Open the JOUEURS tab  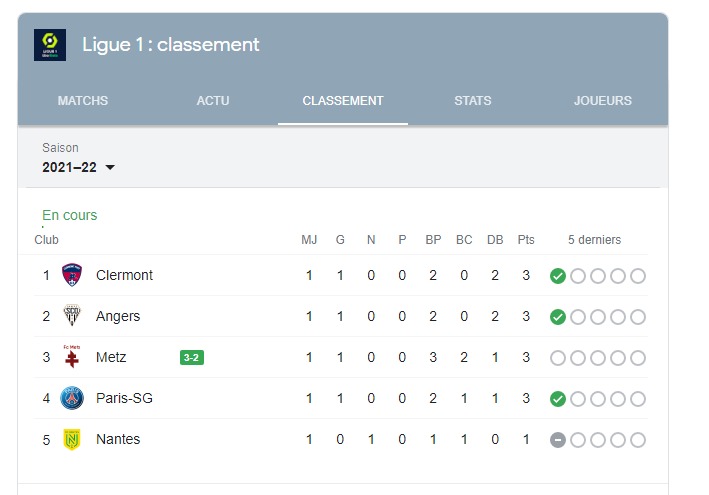(x=603, y=101)
